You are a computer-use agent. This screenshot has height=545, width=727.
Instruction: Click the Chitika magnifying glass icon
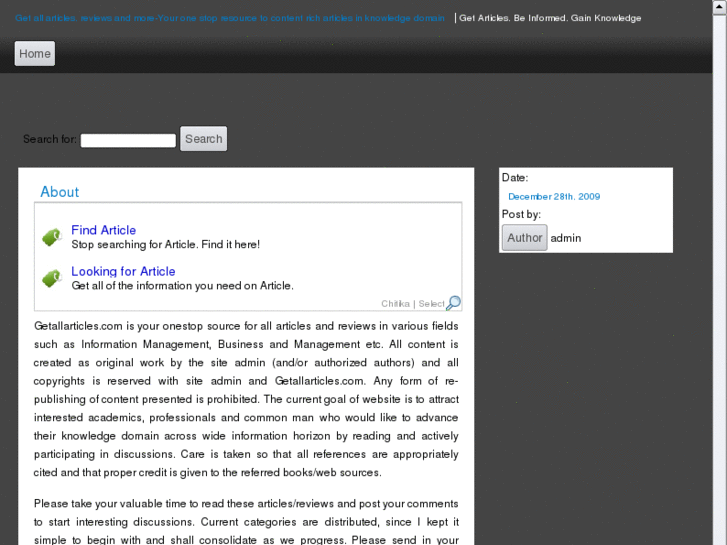[x=453, y=303]
